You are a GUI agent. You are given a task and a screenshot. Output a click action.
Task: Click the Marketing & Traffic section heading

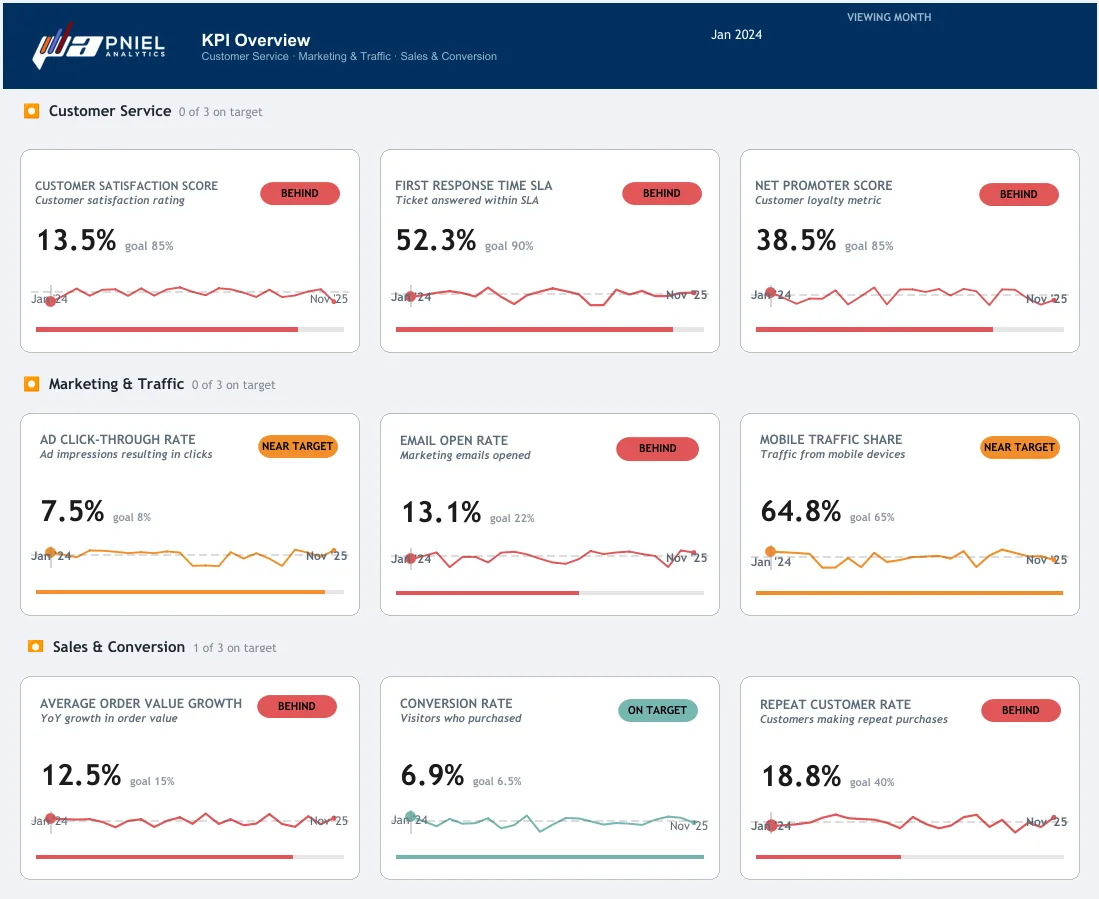click(116, 384)
